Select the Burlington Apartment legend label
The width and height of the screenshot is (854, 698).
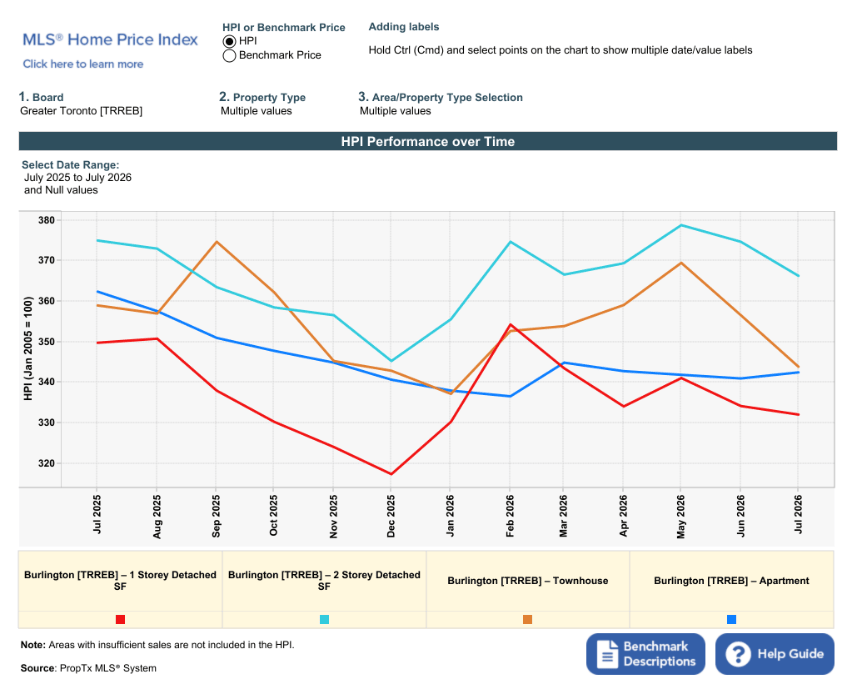coord(731,581)
